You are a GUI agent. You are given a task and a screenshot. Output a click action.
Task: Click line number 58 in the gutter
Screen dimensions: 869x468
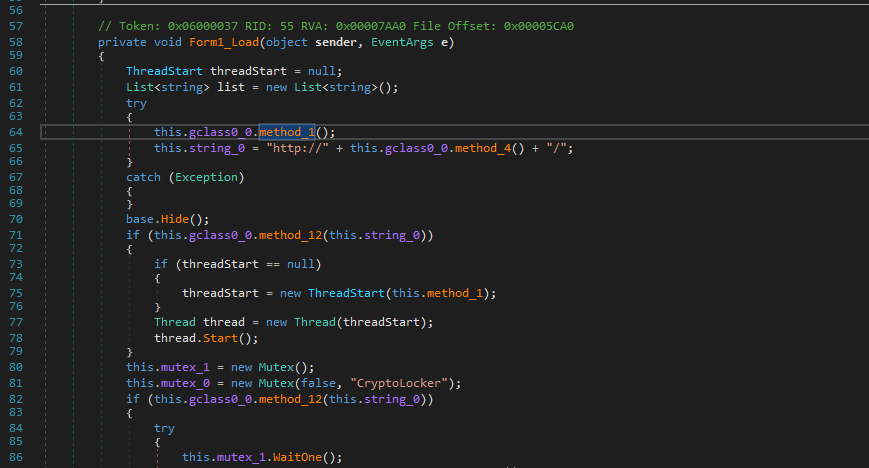tap(15, 42)
